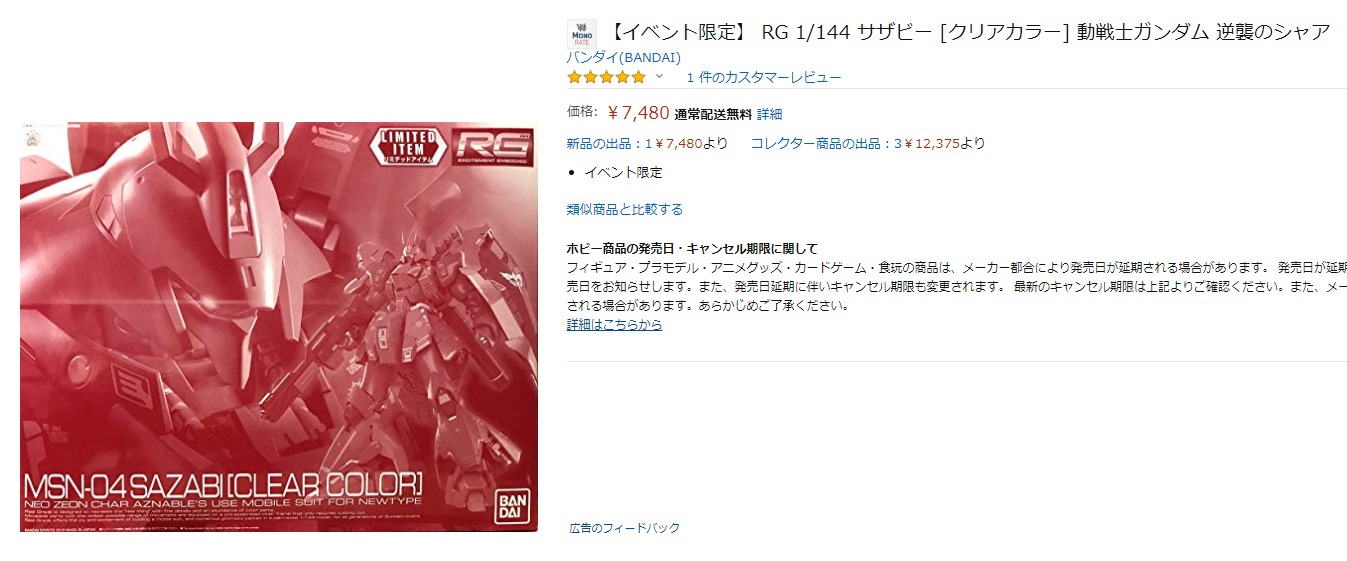The image size is (1347, 561).
Task: Click the MONO RATE logo icon
Action: point(581,34)
